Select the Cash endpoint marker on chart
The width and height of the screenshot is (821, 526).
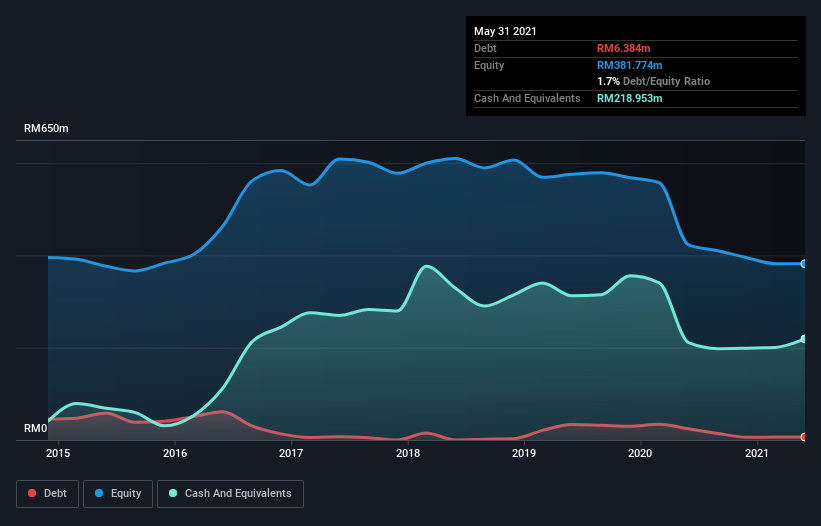pyautogui.click(x=804, y=339)
